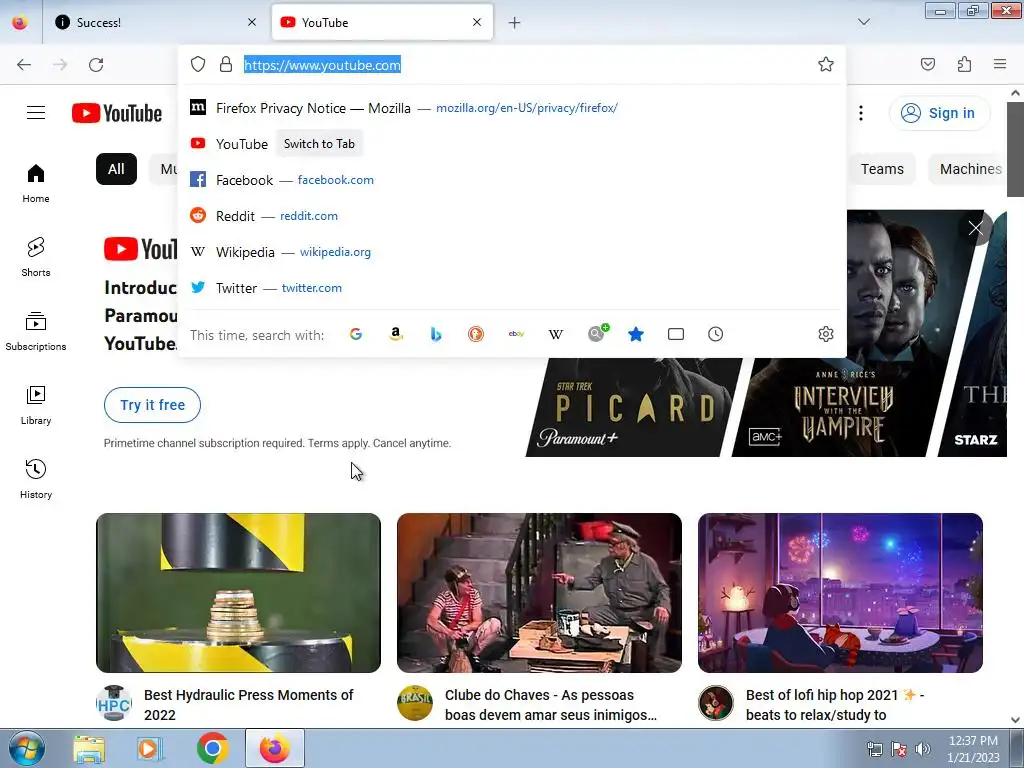The width and height of the screenshot is (1024, 768).
Task: Search this time with Wikipedia icon
Action: [x=556, y=334]
